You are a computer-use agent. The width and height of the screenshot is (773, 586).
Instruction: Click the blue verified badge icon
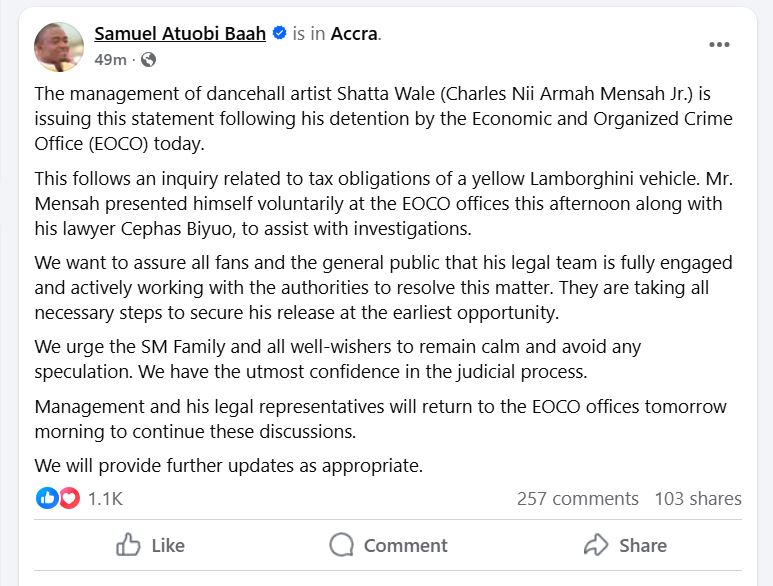[x=279, y=34]
